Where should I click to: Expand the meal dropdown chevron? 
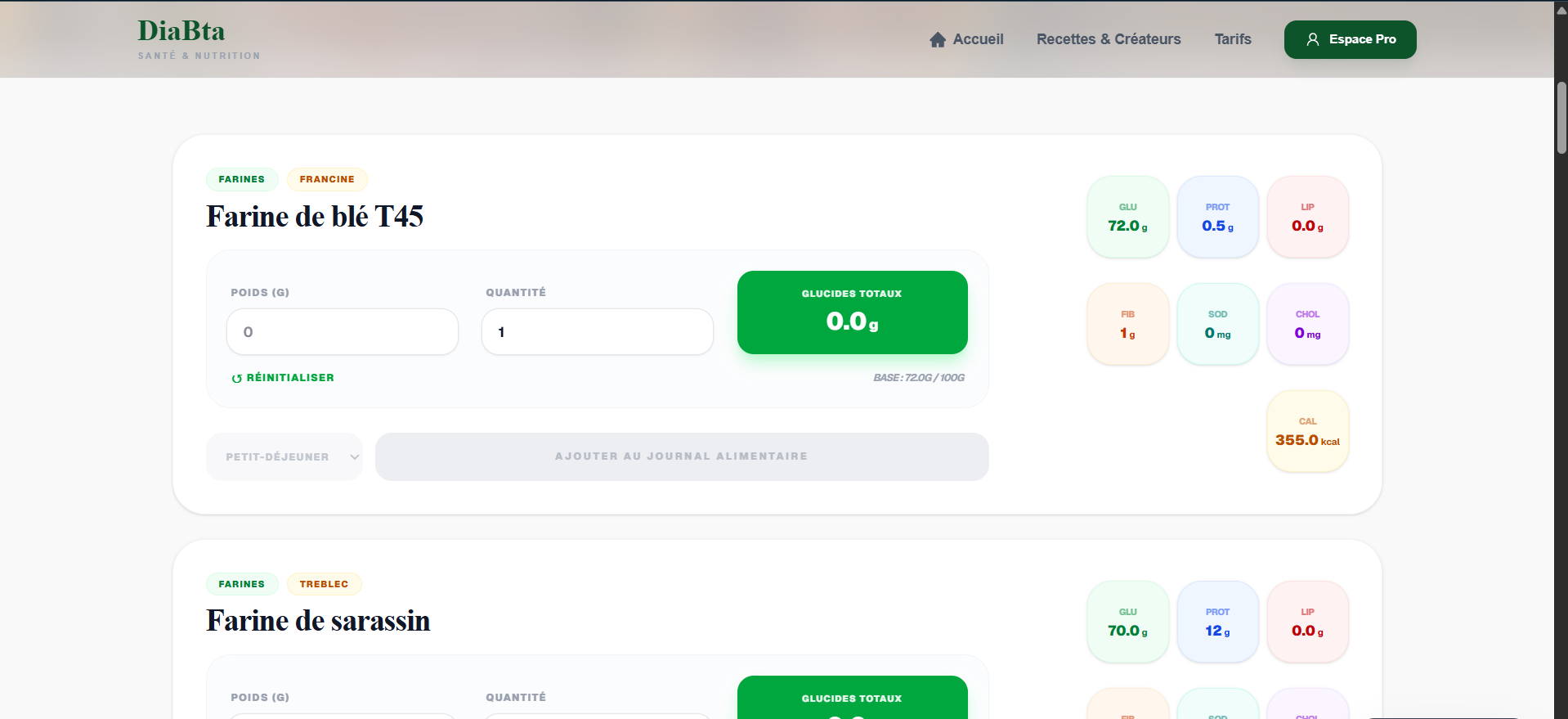[x=354, y=457]
